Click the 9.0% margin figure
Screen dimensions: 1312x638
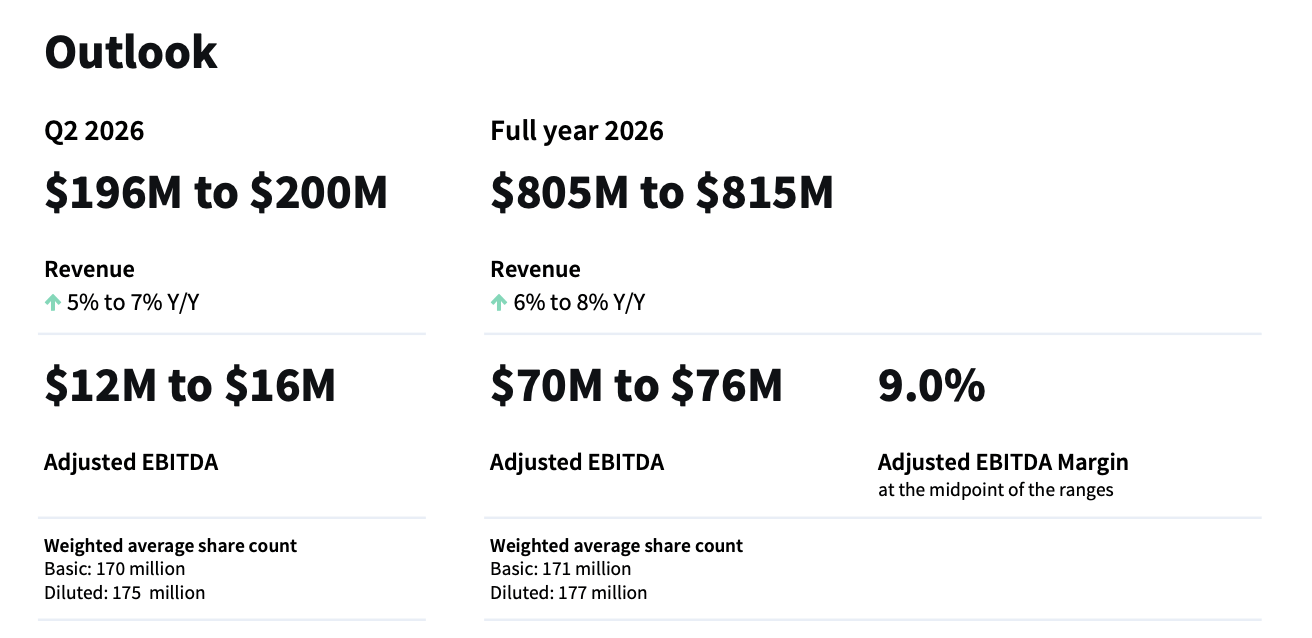point(931,386)
